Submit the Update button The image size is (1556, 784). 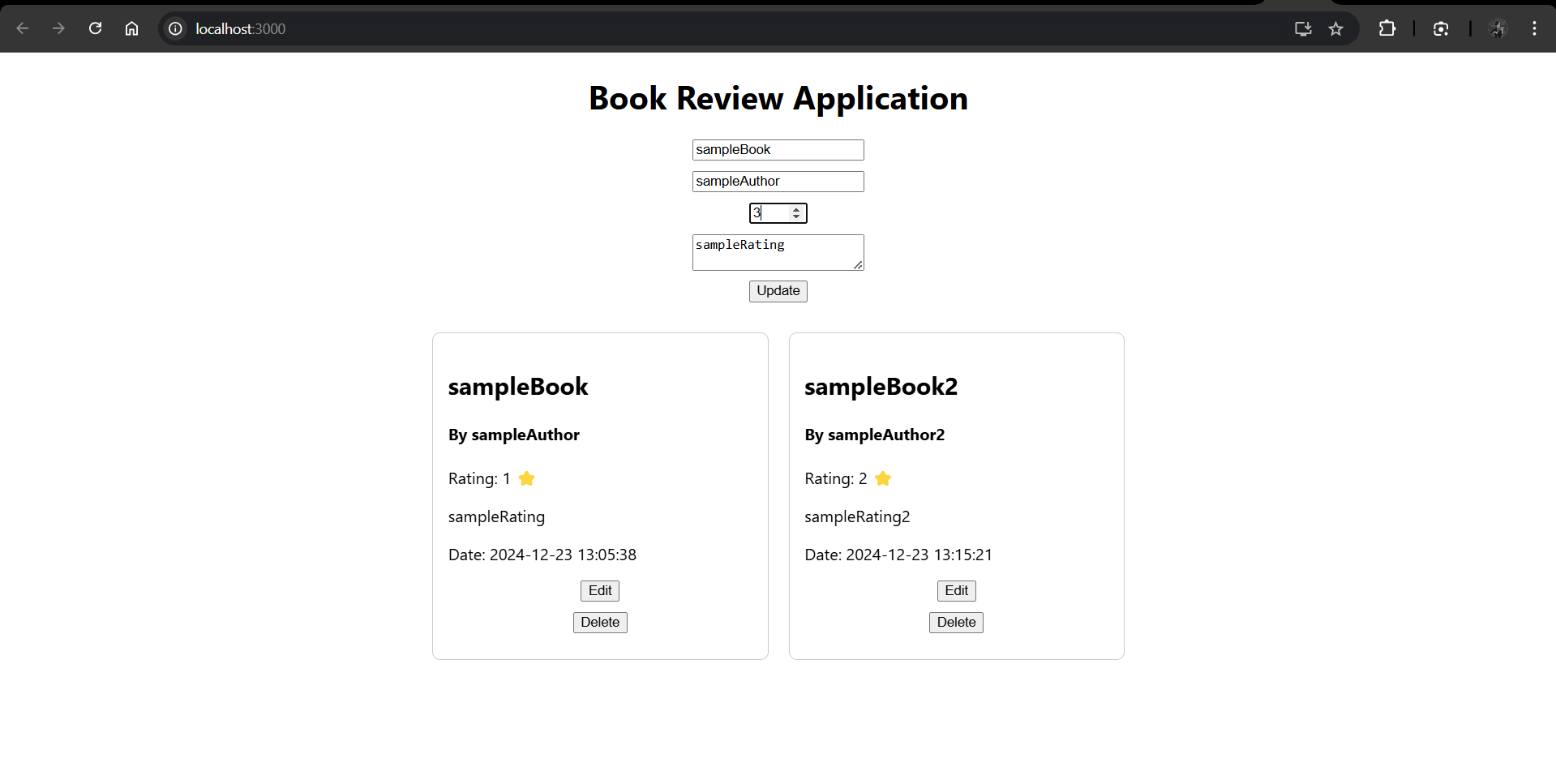(x=778, y=291)
